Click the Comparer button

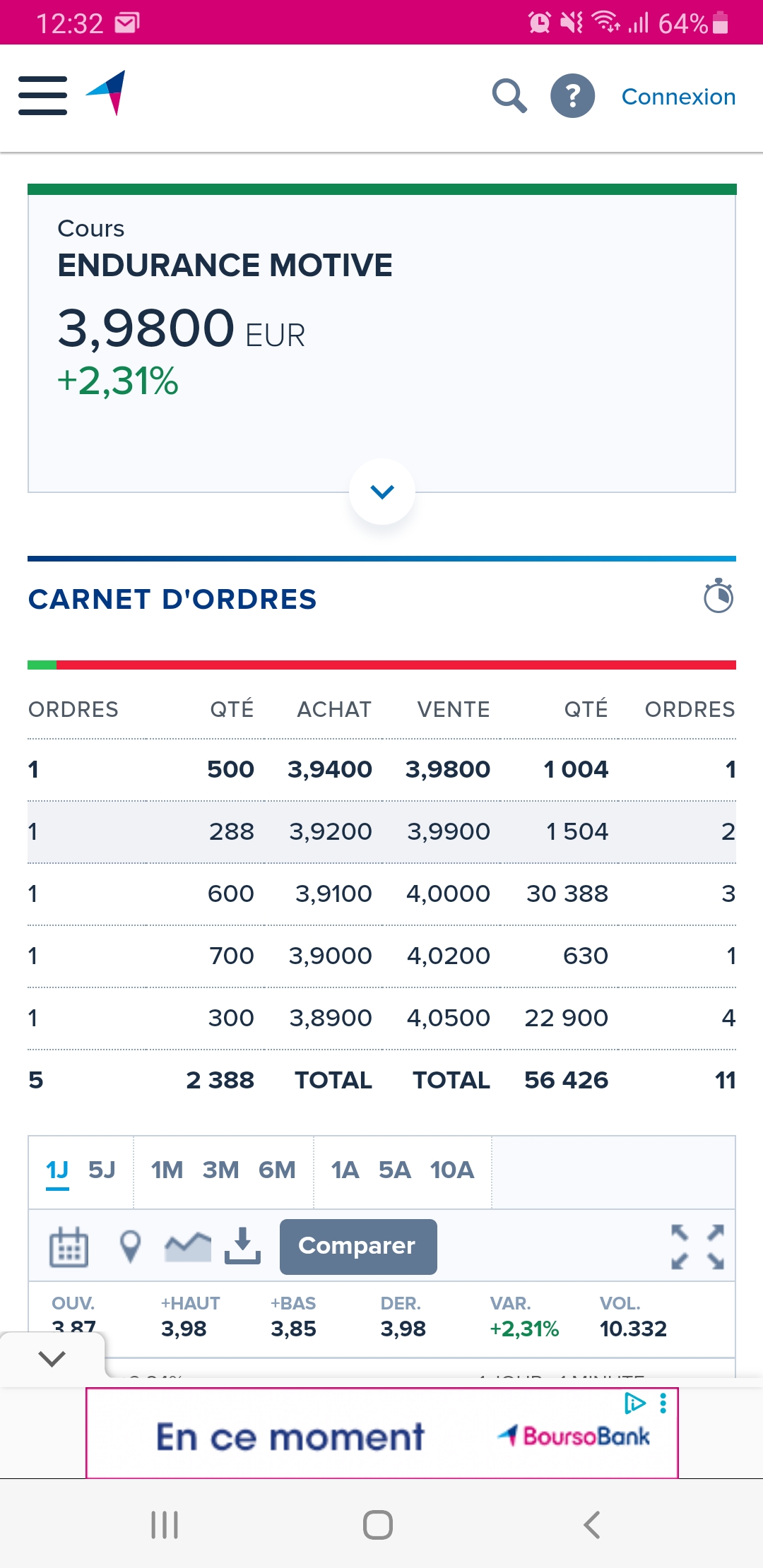click(358, 1247)
